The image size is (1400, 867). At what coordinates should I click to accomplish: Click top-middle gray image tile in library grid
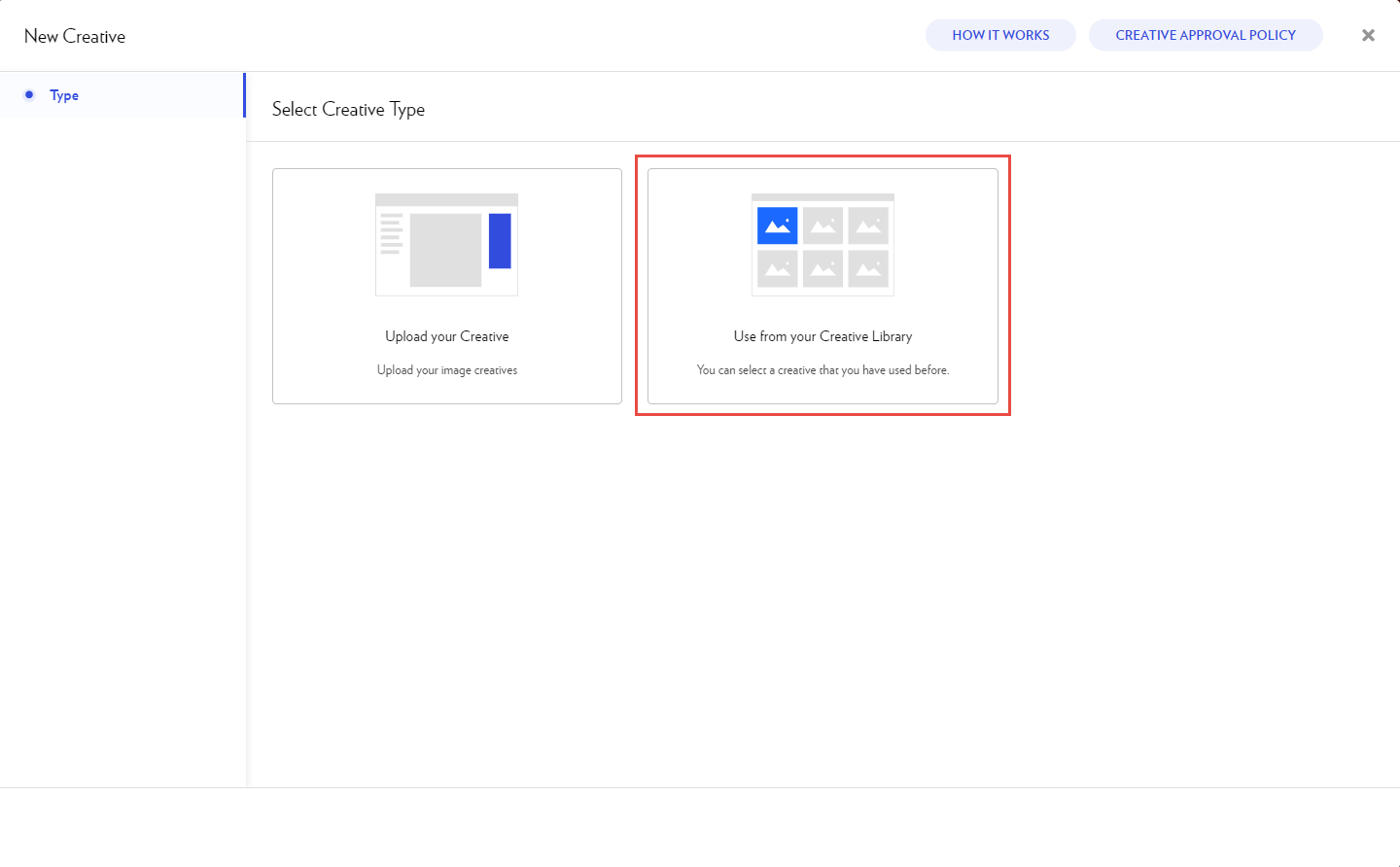point(822,225)
